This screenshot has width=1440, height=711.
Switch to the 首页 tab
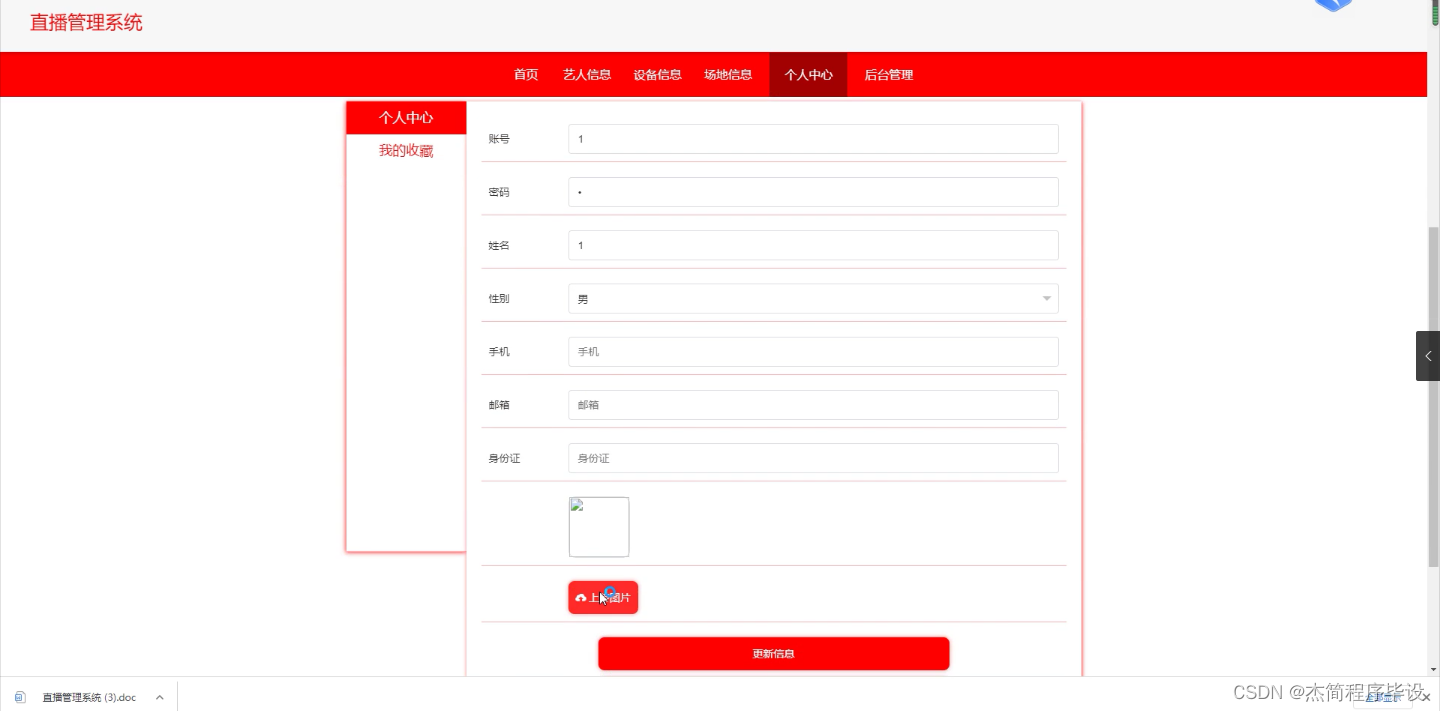click(x=525, y=74)
